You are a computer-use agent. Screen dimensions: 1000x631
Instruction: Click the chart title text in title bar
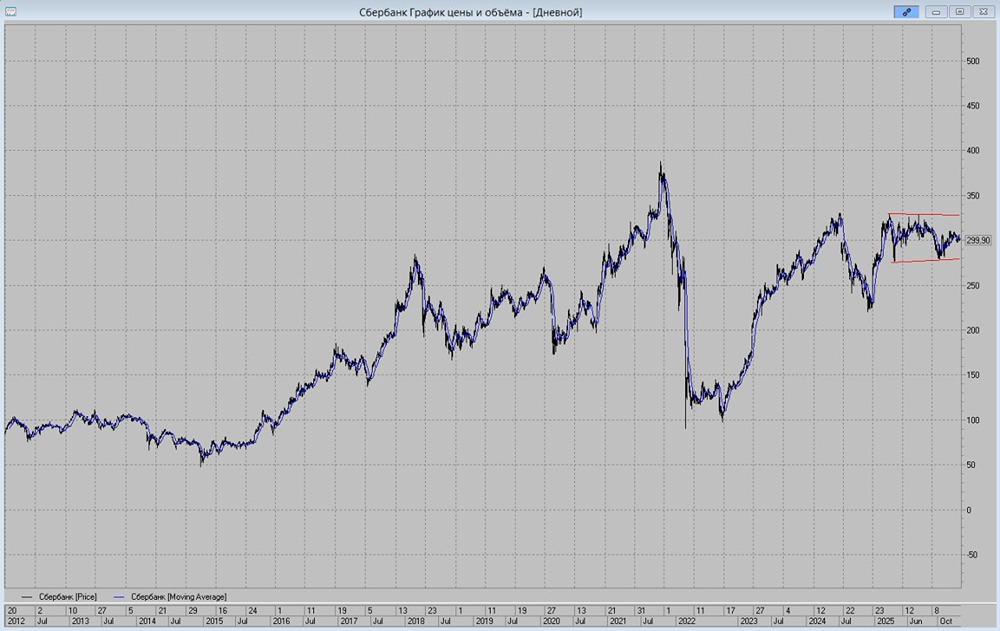pyautogui.click(x=470, y=12)
